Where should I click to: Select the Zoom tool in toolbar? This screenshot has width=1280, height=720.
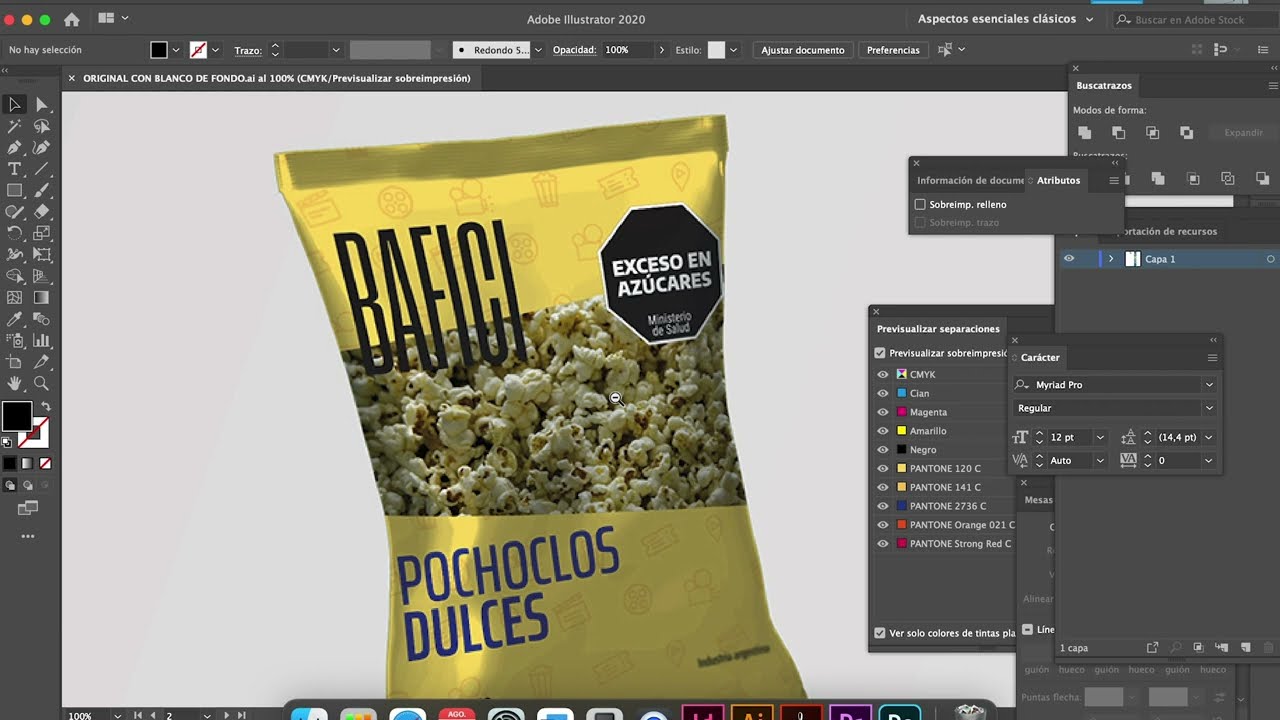[42, 383]
